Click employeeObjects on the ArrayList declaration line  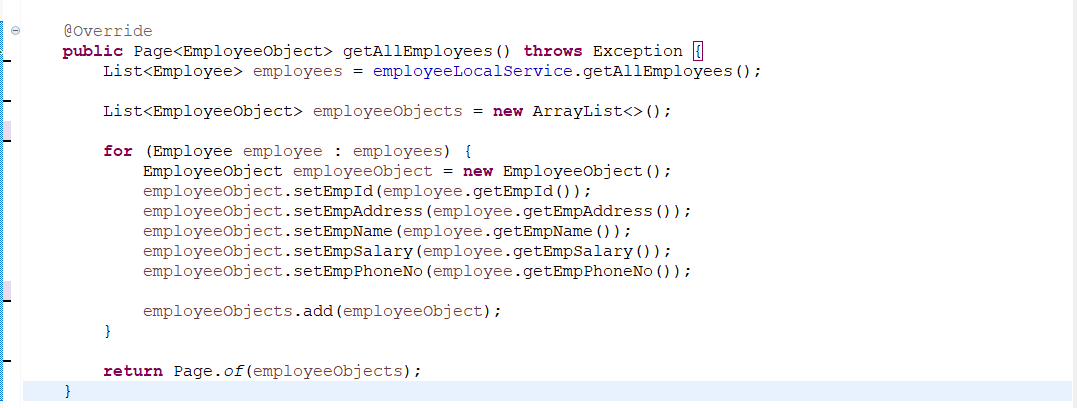387,111
